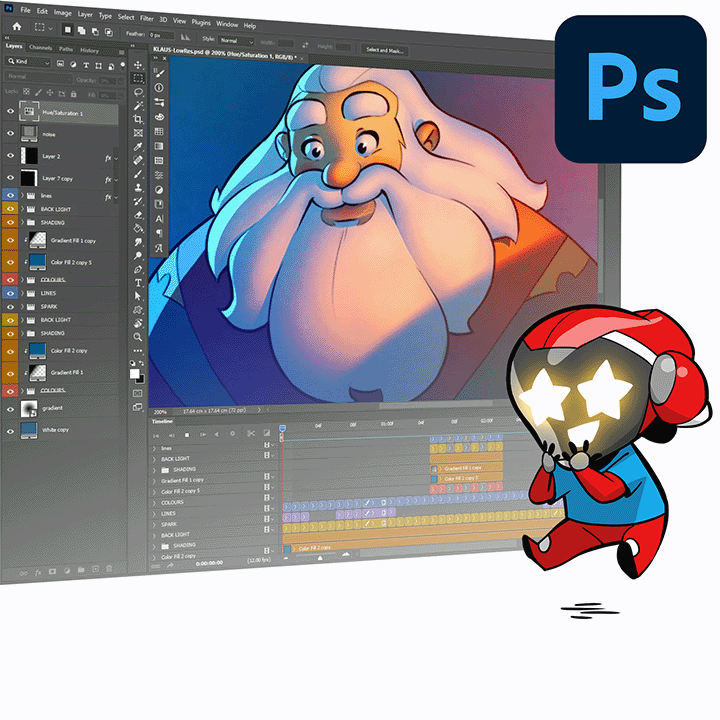This screenshot has height=720, width=720.
Task: Click the Timeline zoom slider
Action: [320, 558]
